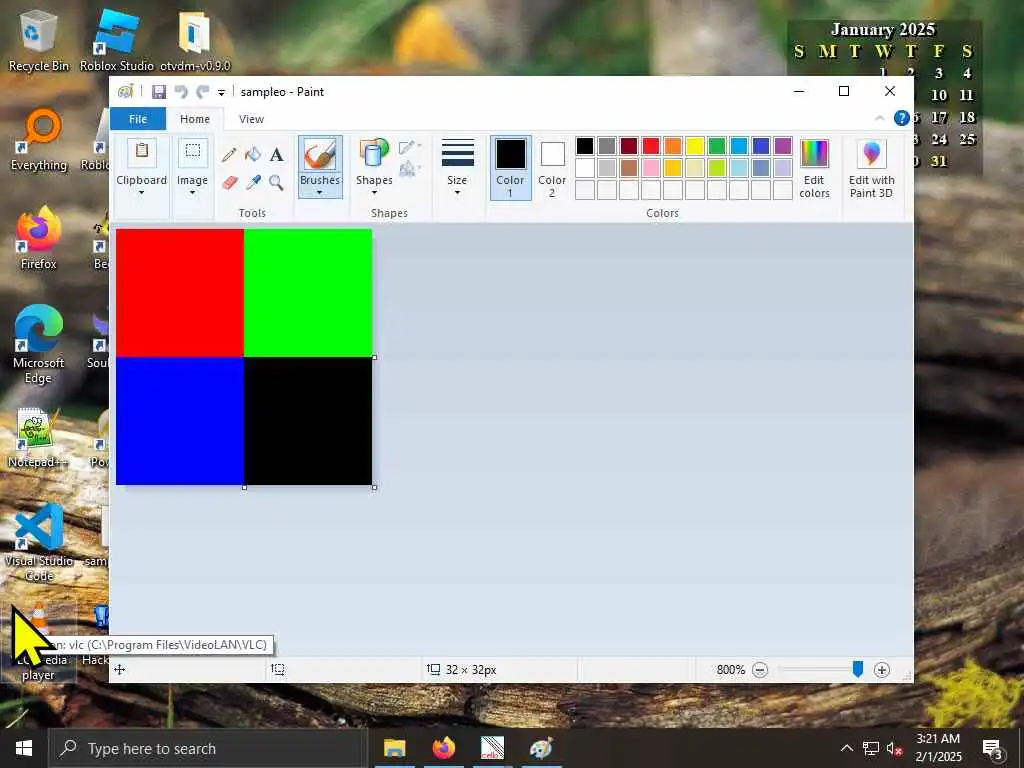Click the Edit colors rainbow icon
The image size is (1024, 768).
[x=814, y=154]
